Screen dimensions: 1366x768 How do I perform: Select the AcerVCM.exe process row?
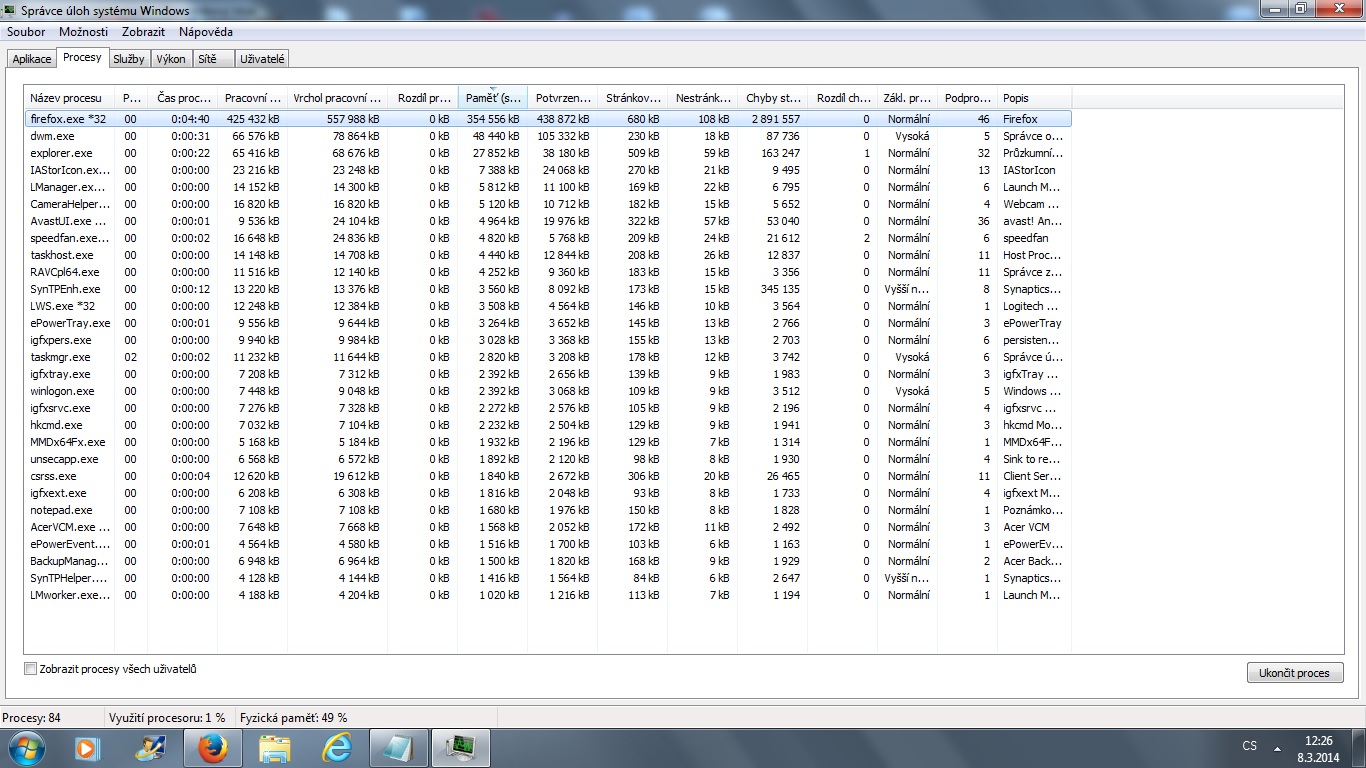[547, 527]
